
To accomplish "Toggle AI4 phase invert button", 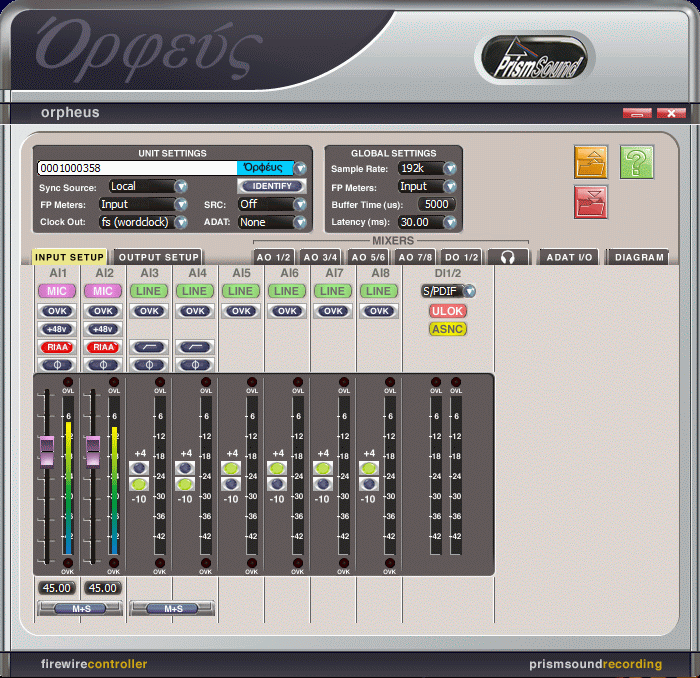I will point(195,365).
